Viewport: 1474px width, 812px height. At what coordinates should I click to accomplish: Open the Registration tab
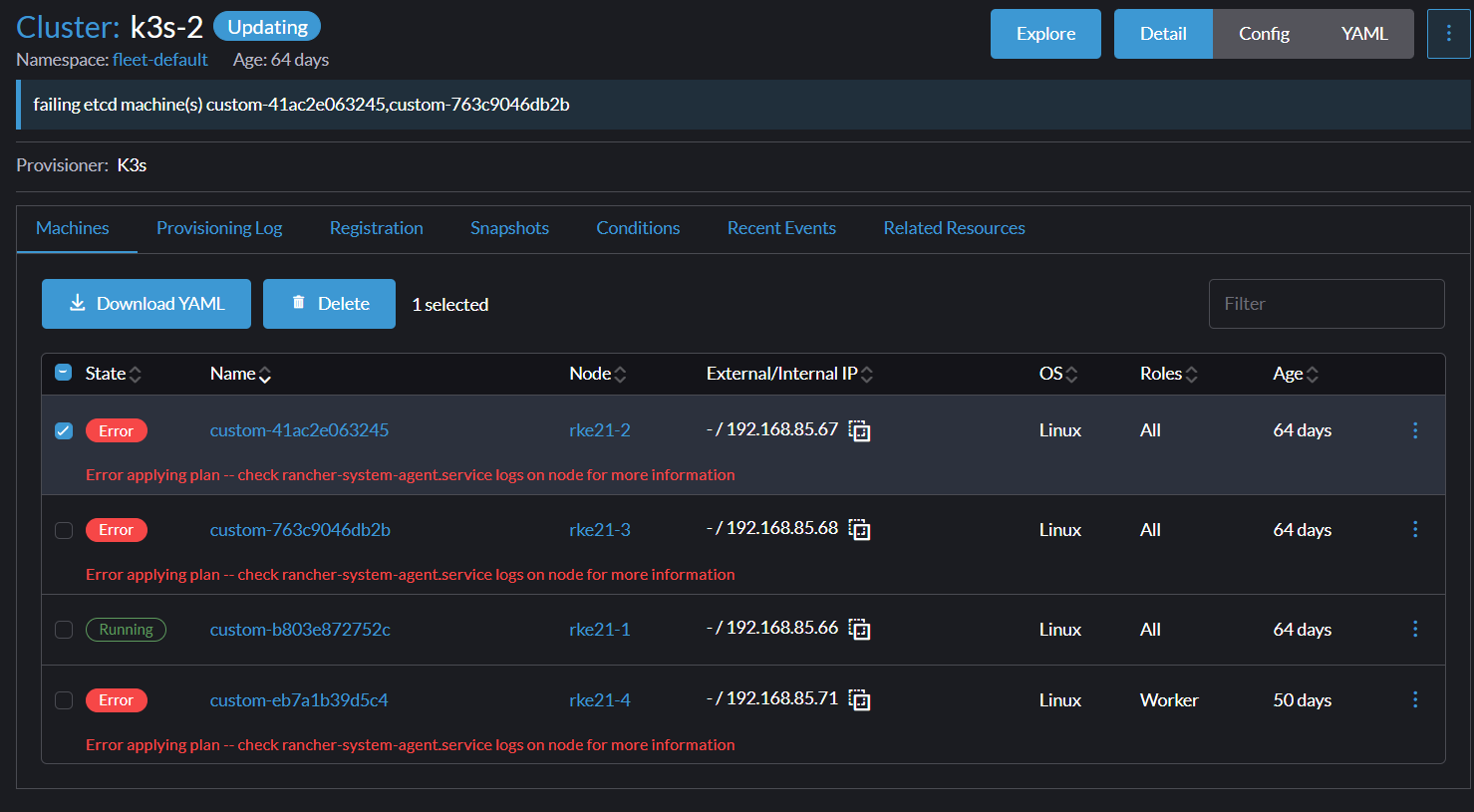click(377, 228)
